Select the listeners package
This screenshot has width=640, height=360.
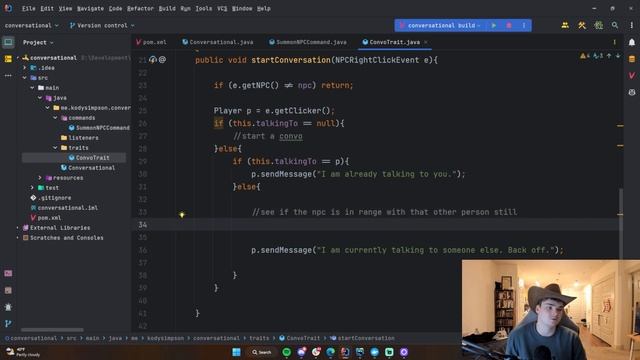tap(80, 138)
